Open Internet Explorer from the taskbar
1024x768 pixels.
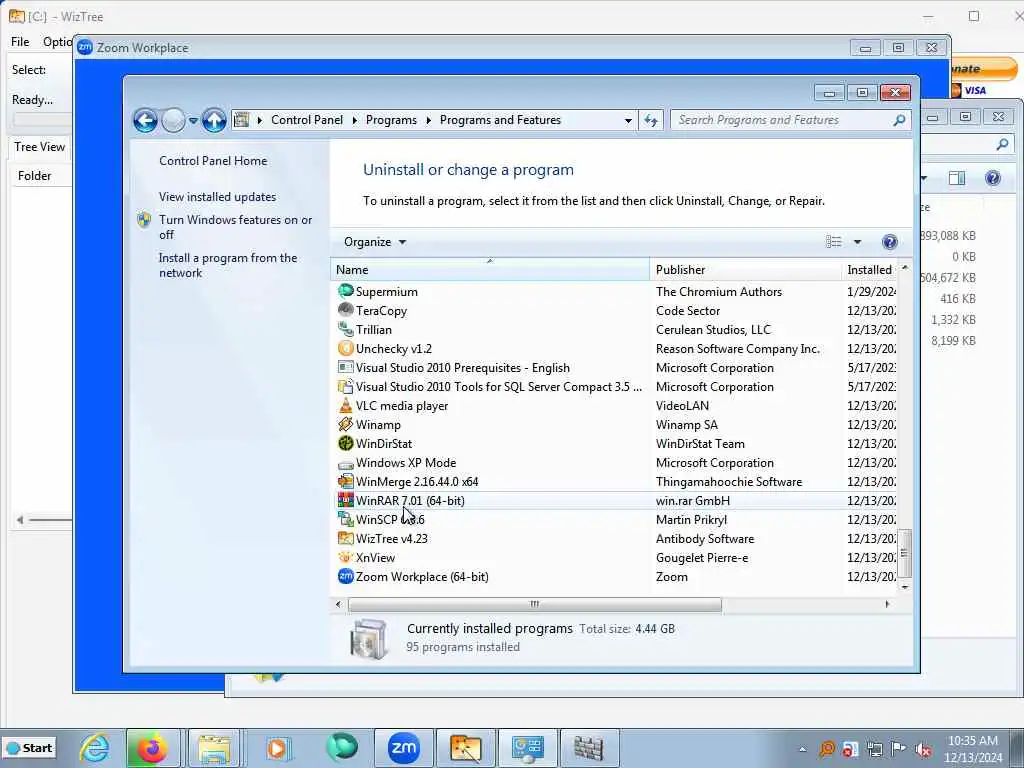(94, 748)
